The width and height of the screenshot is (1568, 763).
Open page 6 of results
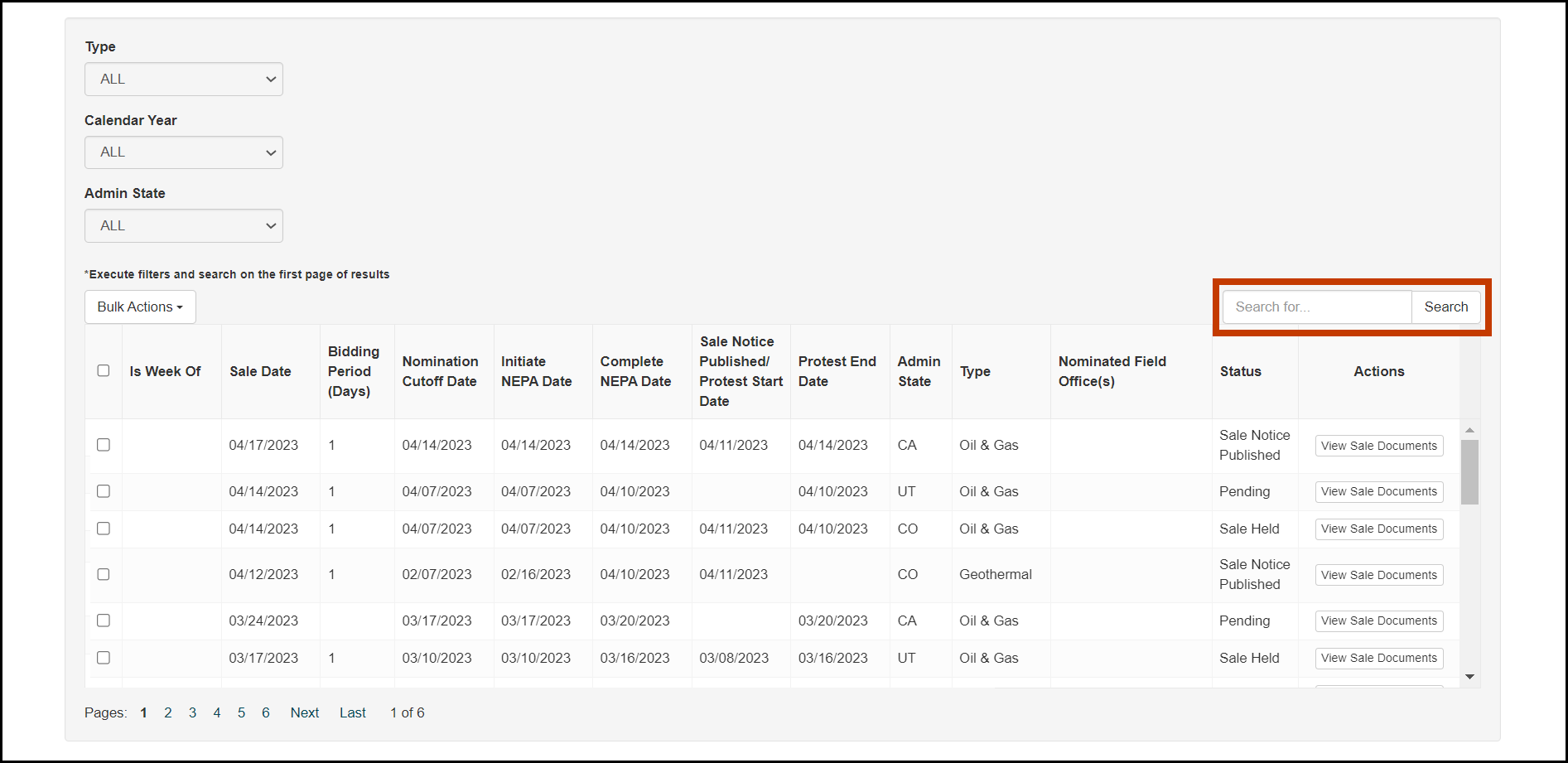(x=265, y=712)
